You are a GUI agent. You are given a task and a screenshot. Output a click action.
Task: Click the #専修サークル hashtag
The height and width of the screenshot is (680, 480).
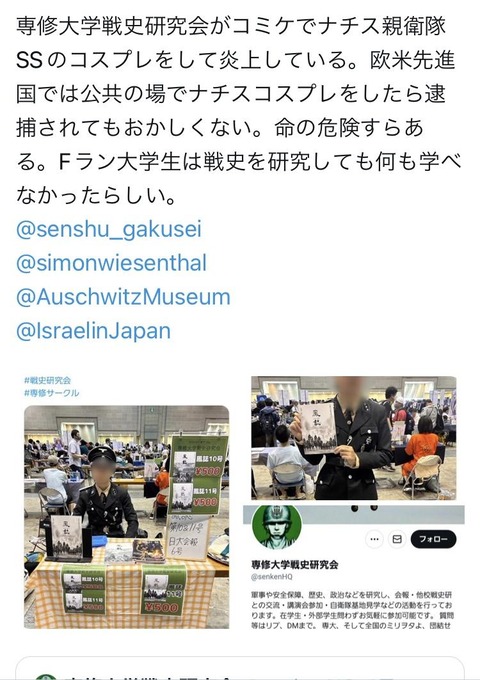(52, 393)
